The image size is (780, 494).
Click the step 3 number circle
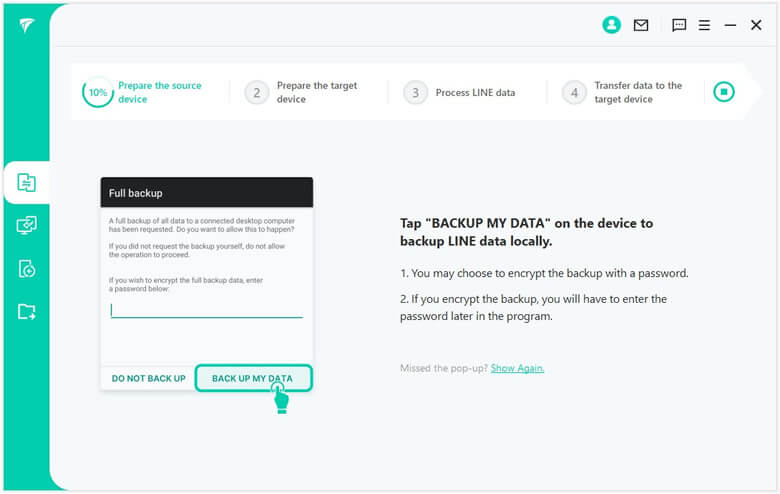(x=415, y=93)
